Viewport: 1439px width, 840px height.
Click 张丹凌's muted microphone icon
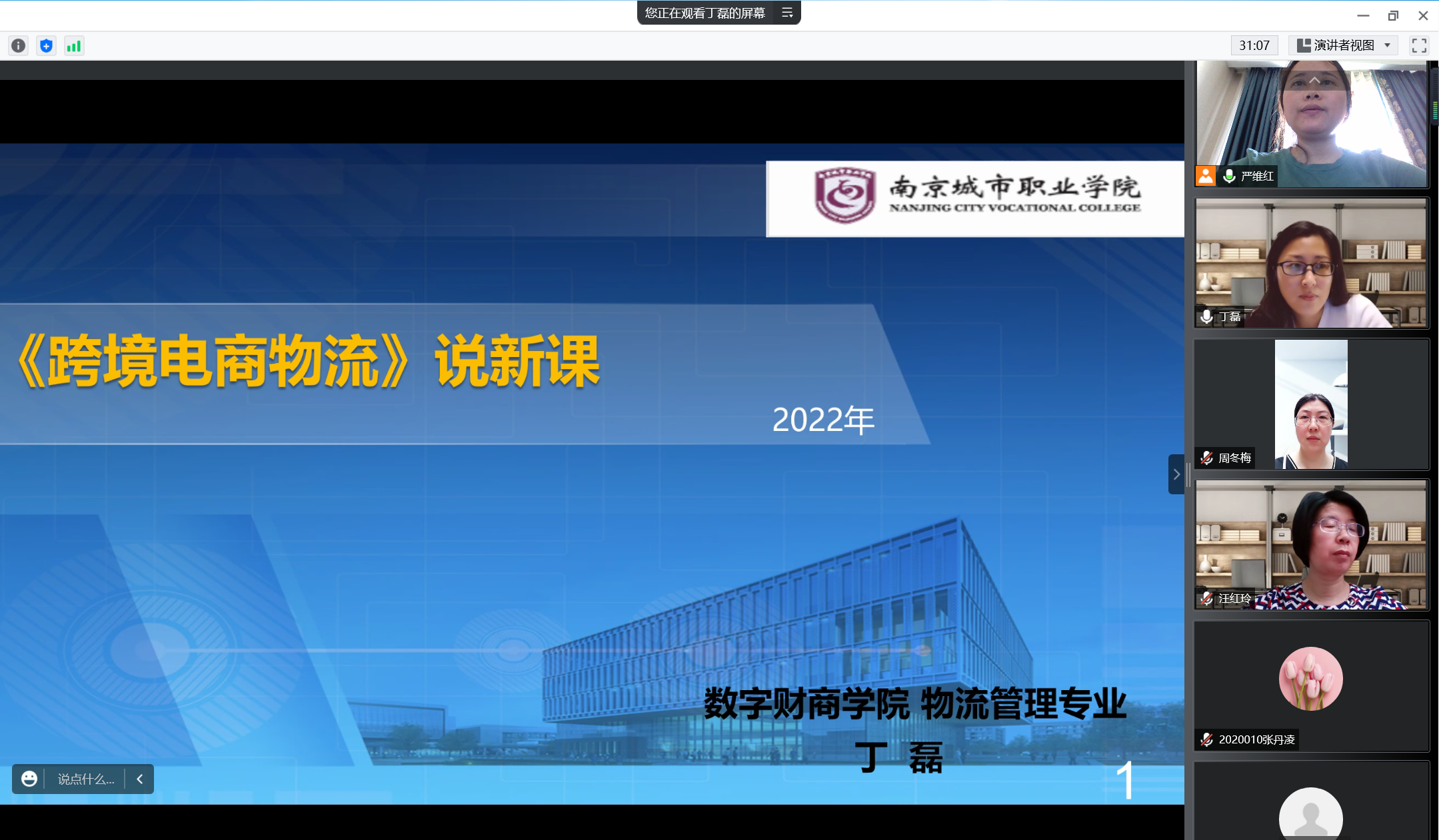1206,739
